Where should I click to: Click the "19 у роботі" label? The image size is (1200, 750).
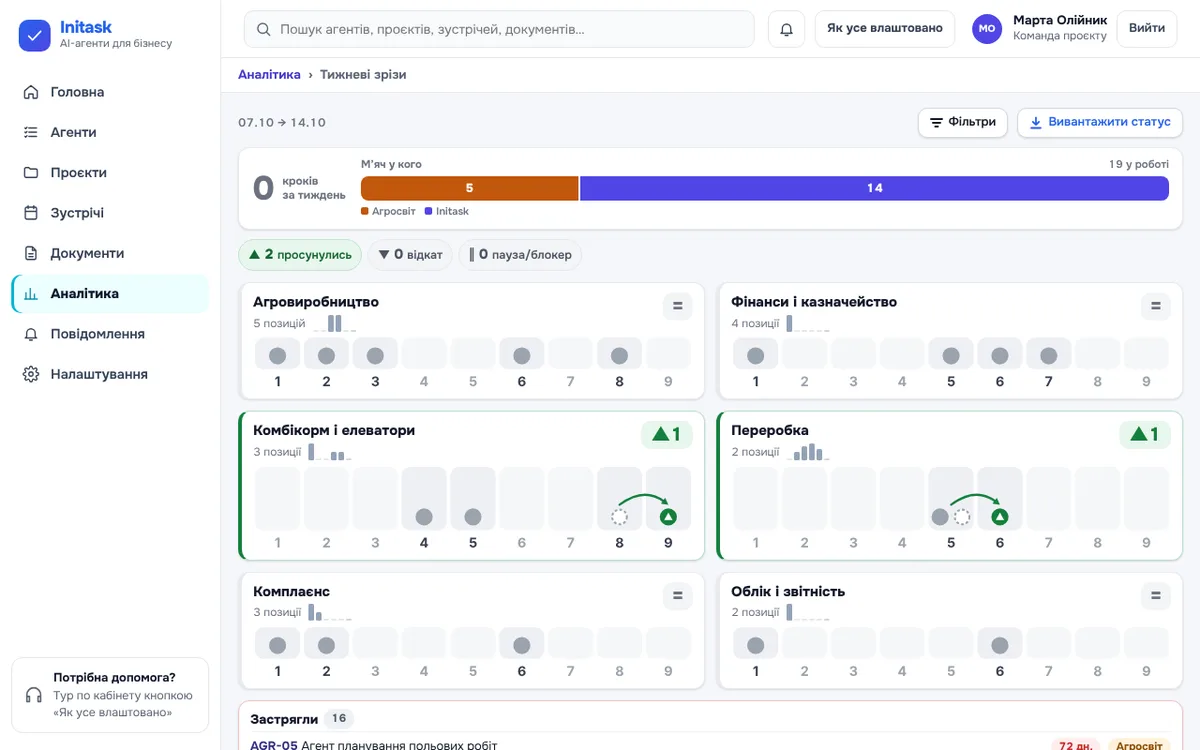coord(1139,164)
